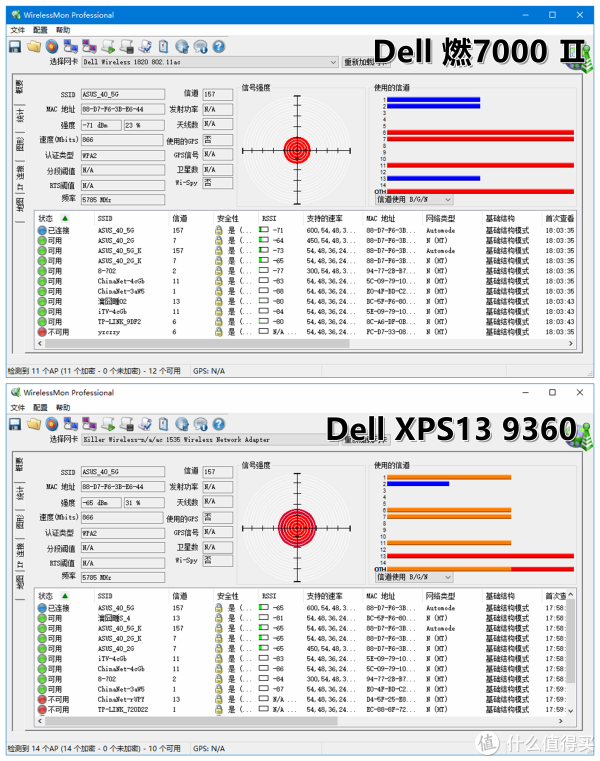Click the disconnect computers icon in upper toolbar
600x761 pixels.
(89, 47)
